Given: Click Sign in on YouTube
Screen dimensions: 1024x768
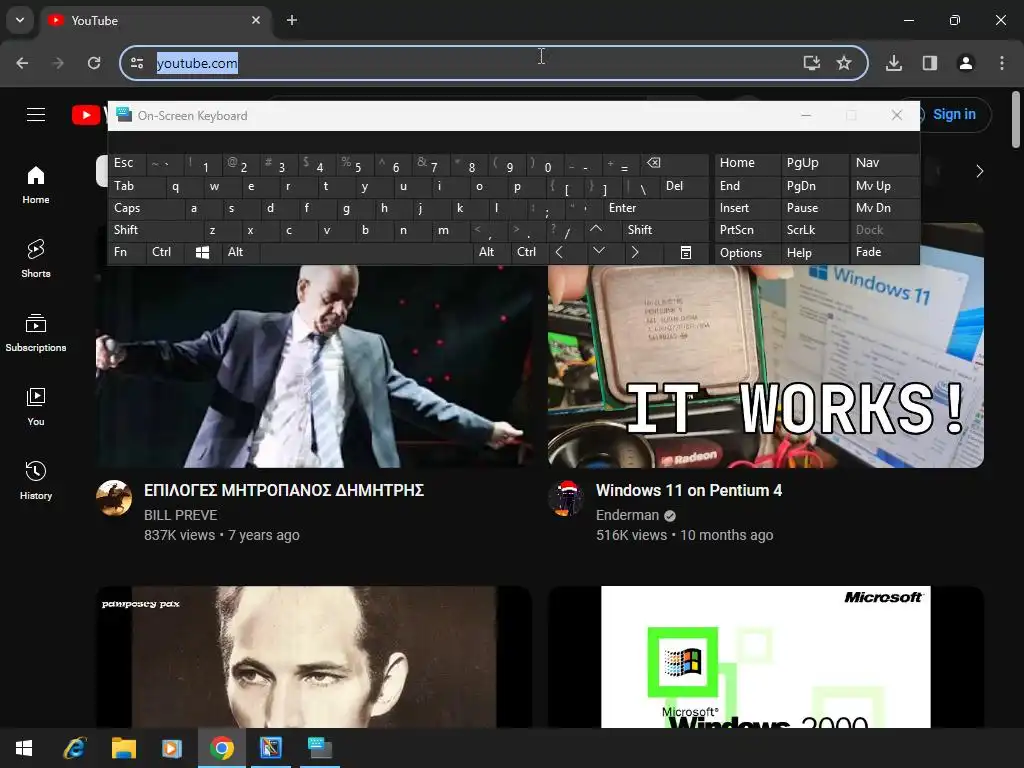Looking at the screenshot, I should [x=954, y=114].
